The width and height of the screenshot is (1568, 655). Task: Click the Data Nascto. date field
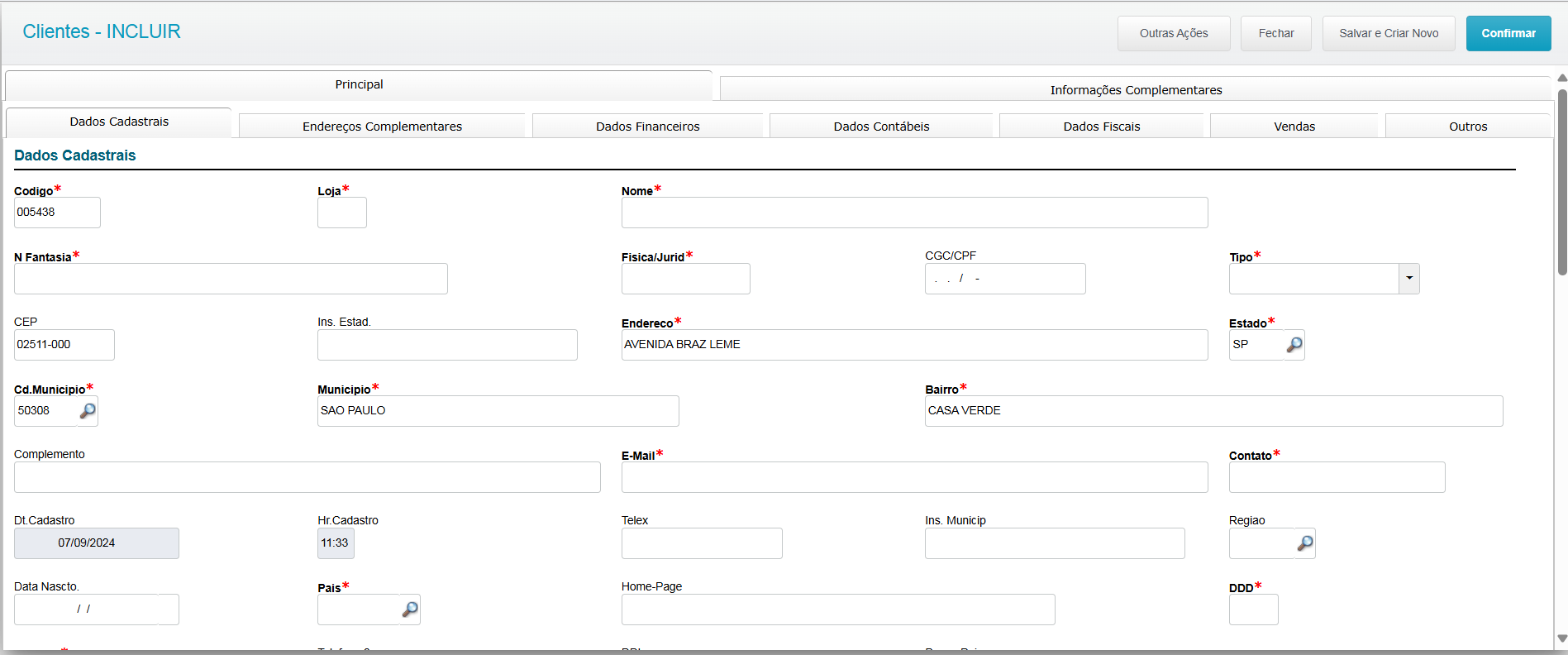pos(86,610)
